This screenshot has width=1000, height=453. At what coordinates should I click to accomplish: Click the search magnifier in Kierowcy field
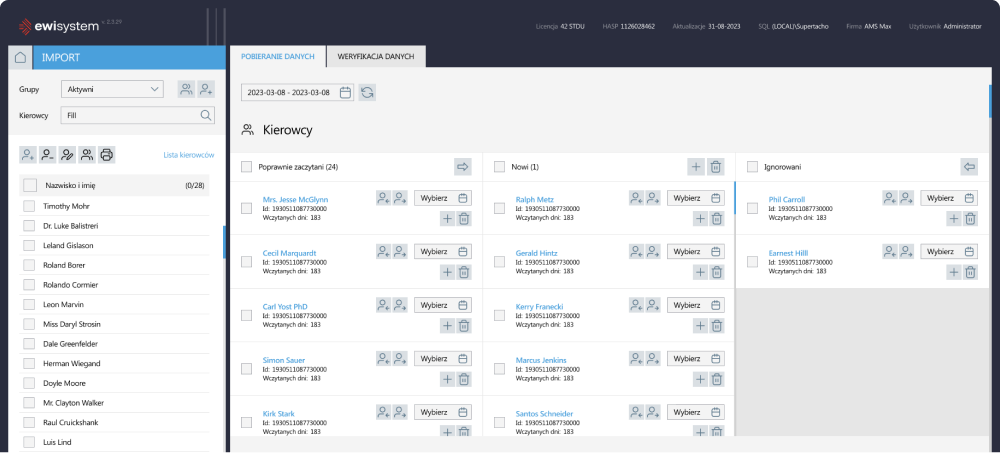click(x=206, y=115)
